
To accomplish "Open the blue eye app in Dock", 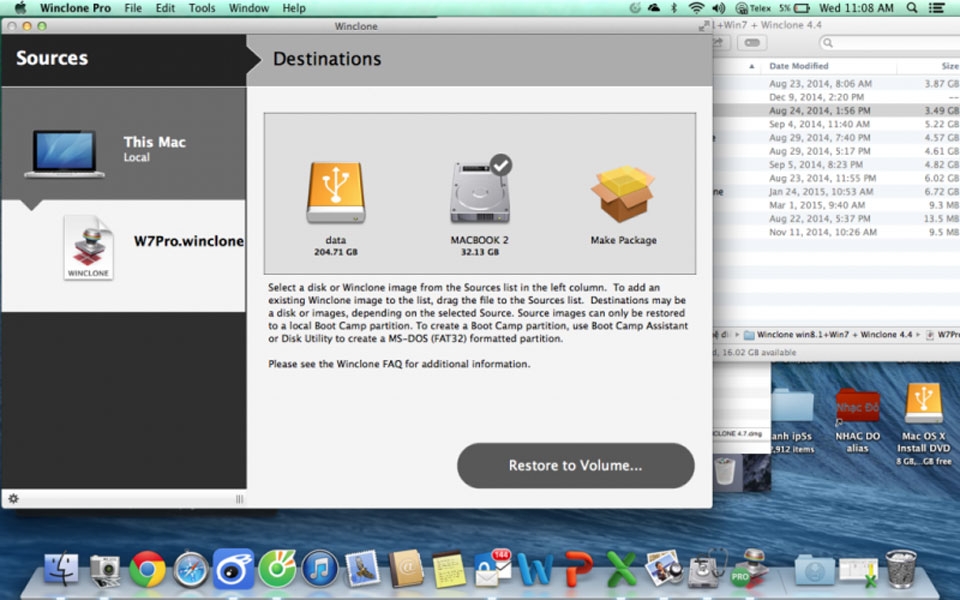I will (233, 569).
